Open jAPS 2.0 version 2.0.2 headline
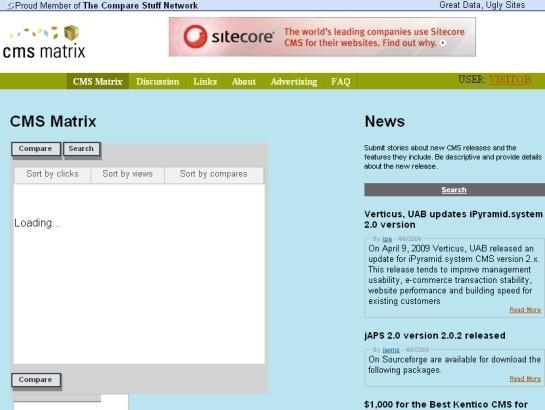 point(435,335)
